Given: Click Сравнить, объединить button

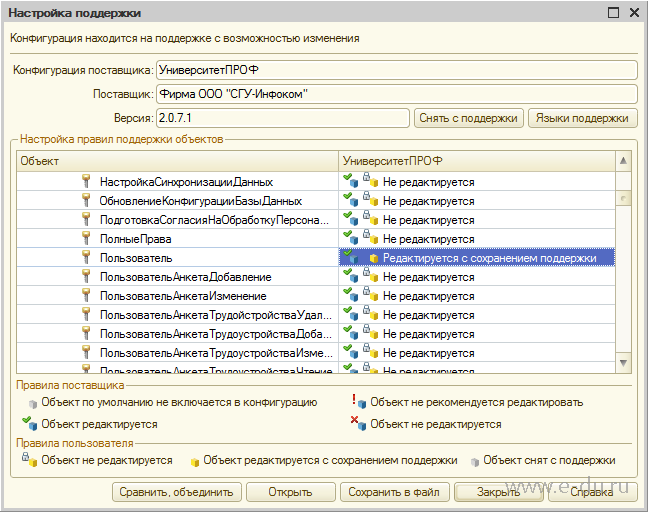Looking at the screenshot, I should [176, 492].
